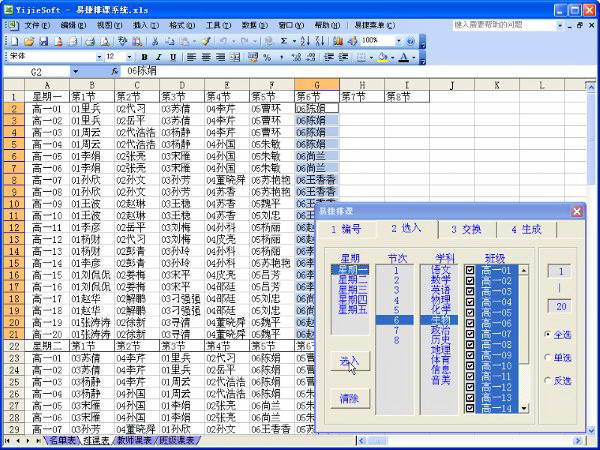Click the 选入 button
The width and height of the screenshot is (600, 450).
pyautogui.click(x=348, y=361)
